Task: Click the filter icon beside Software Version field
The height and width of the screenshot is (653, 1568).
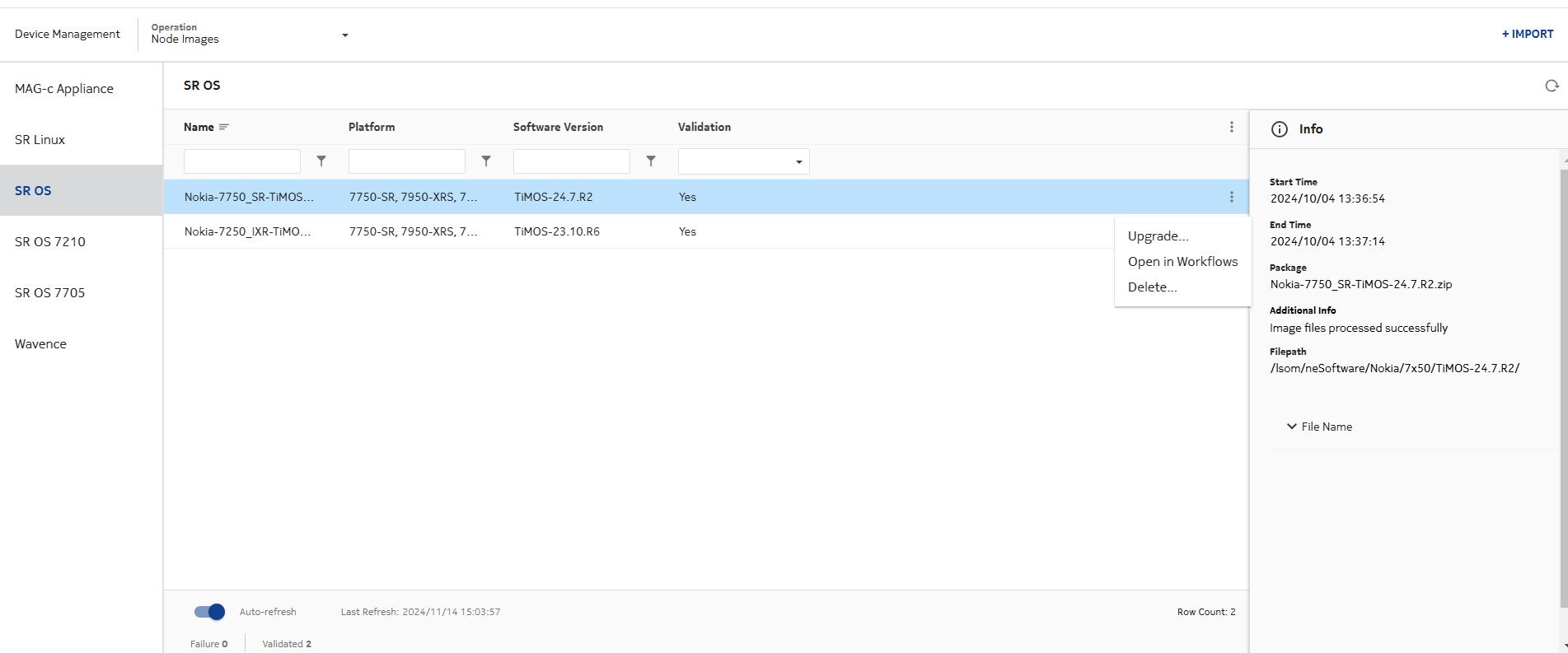Action: 651,161
